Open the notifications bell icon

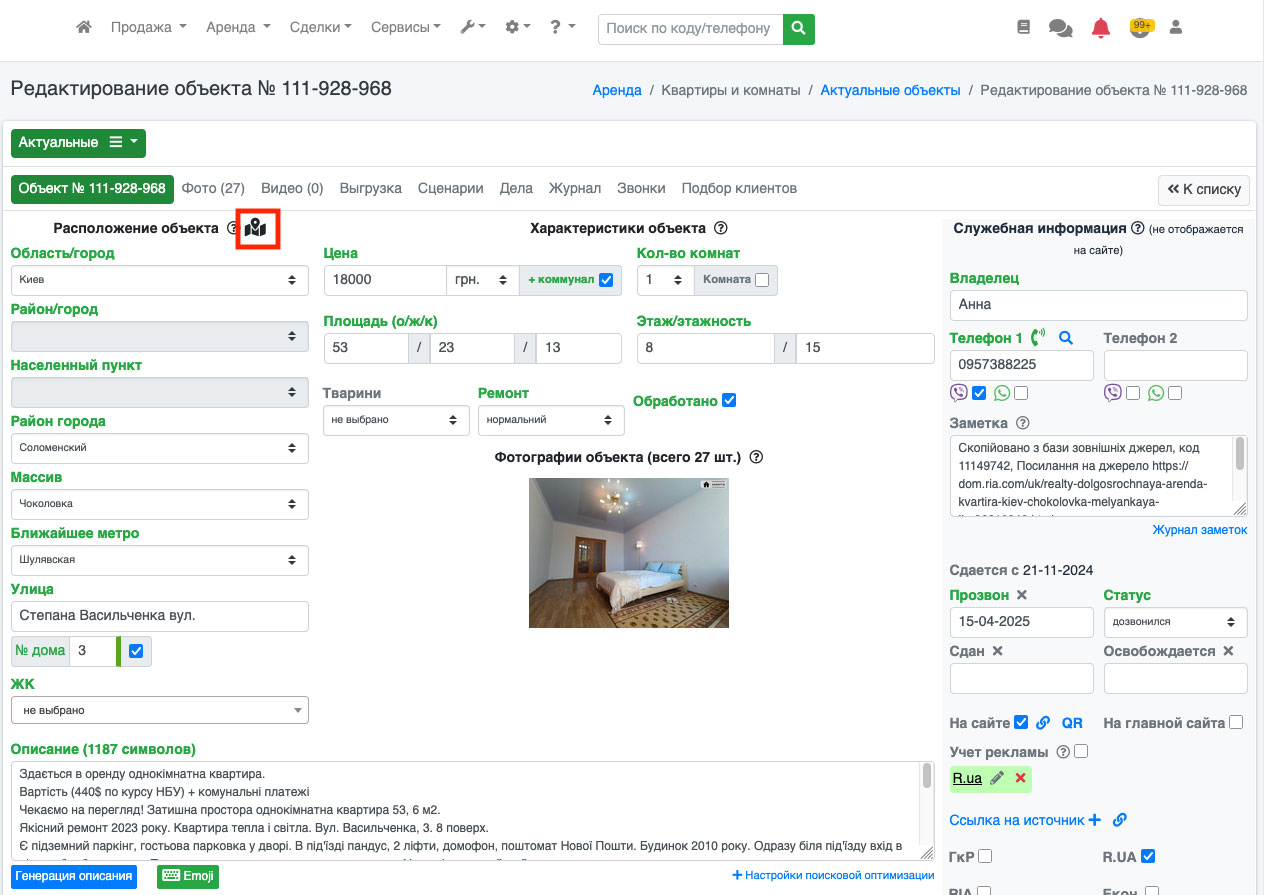click(x=1100, y=28)
